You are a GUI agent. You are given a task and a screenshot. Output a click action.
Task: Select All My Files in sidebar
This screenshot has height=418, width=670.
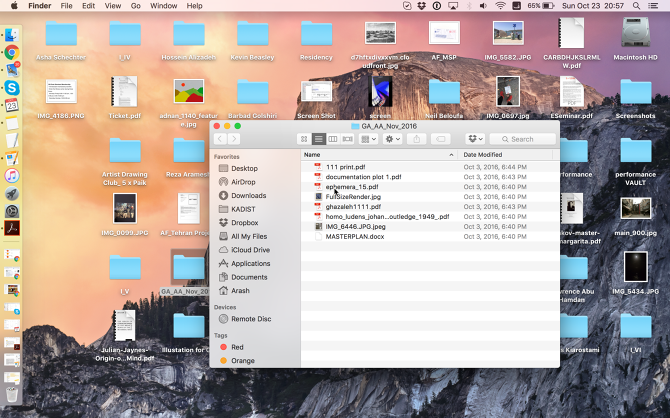pos(249,236)
